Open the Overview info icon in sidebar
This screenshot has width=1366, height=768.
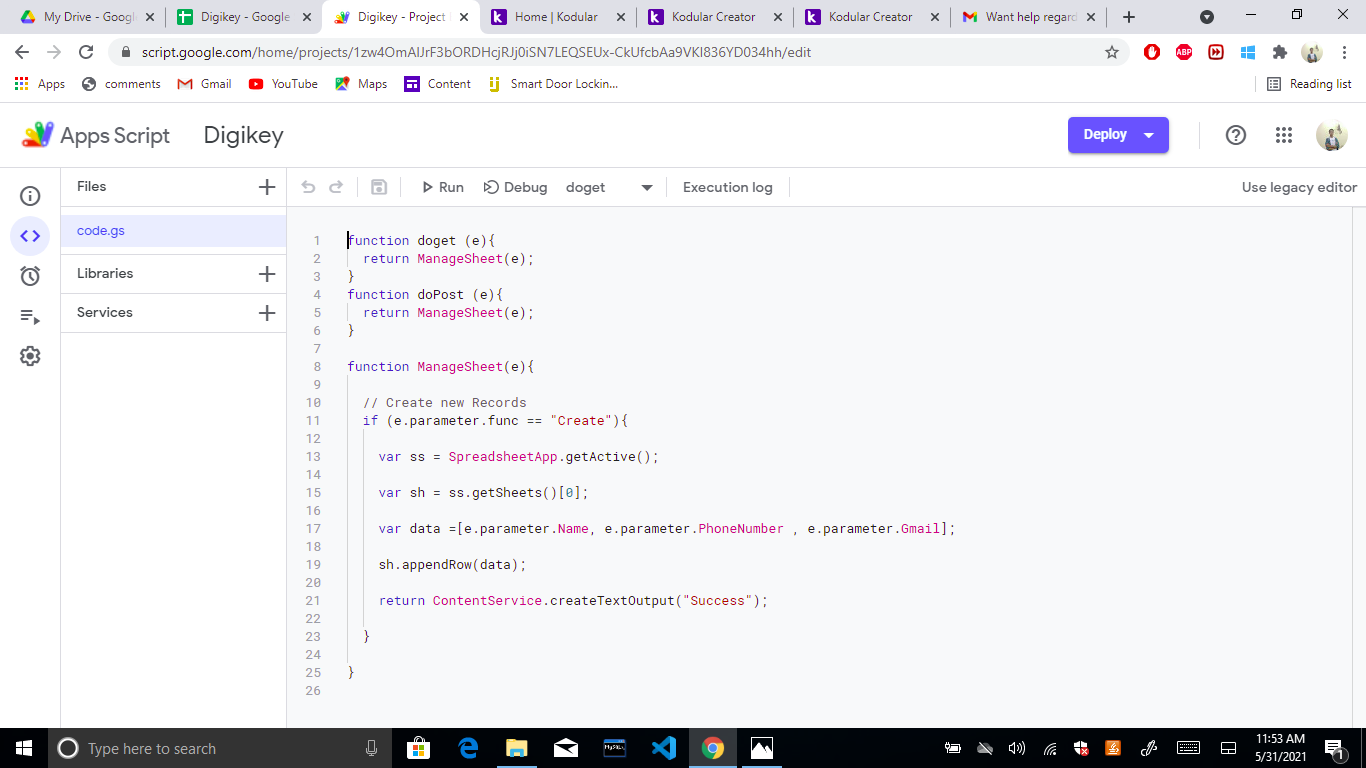pos(30,196)
